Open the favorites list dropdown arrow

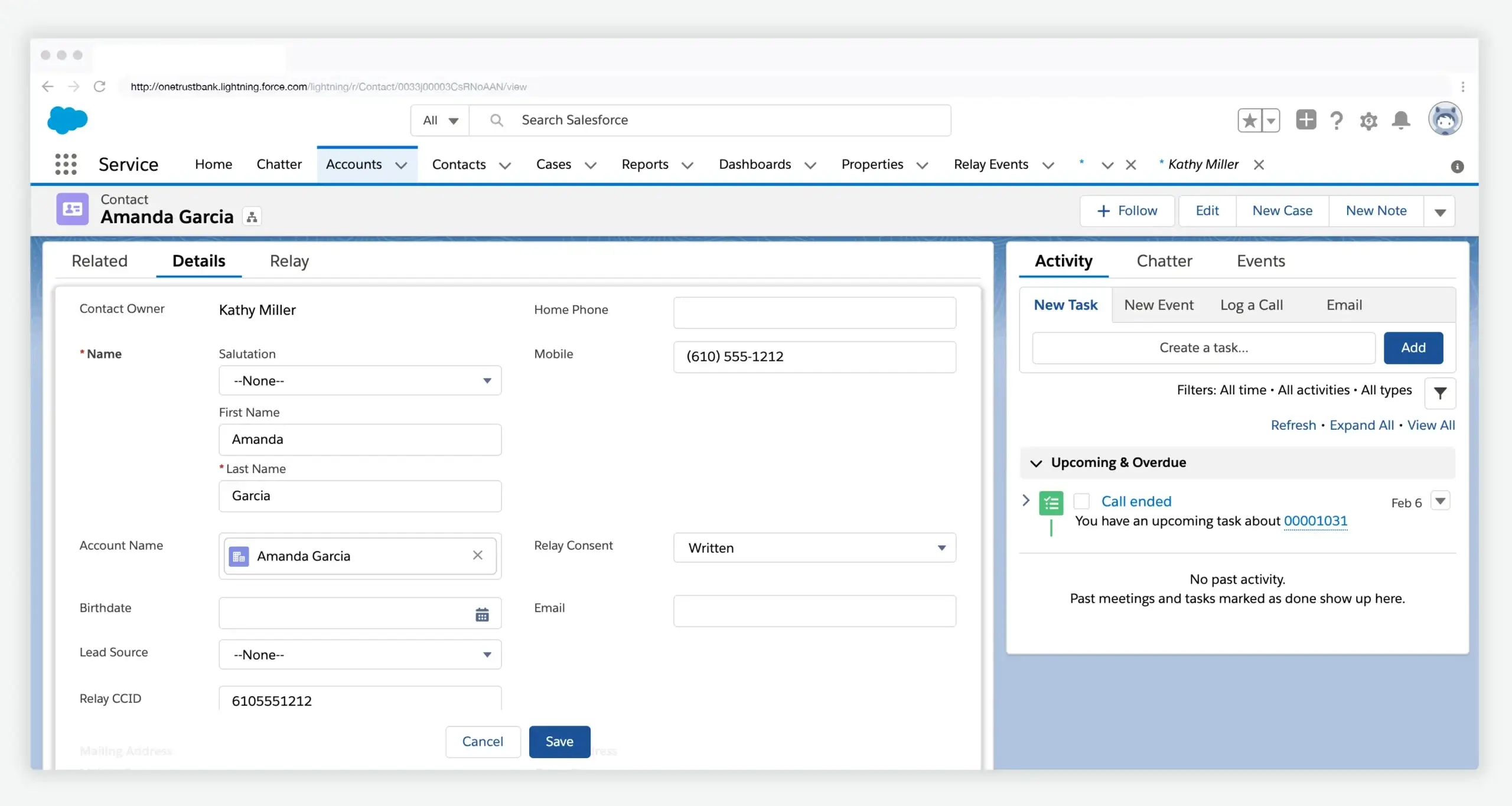(1271, 120)
